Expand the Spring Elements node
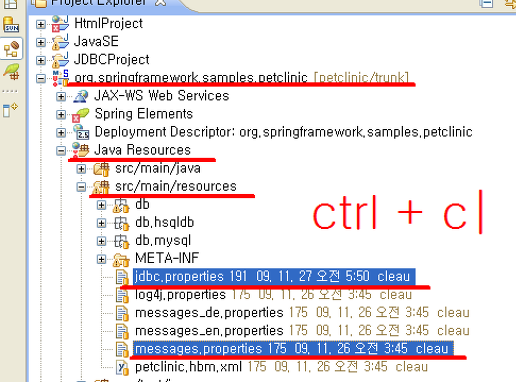This screenshot has width=516, height=382. click(x=61, y=115)
